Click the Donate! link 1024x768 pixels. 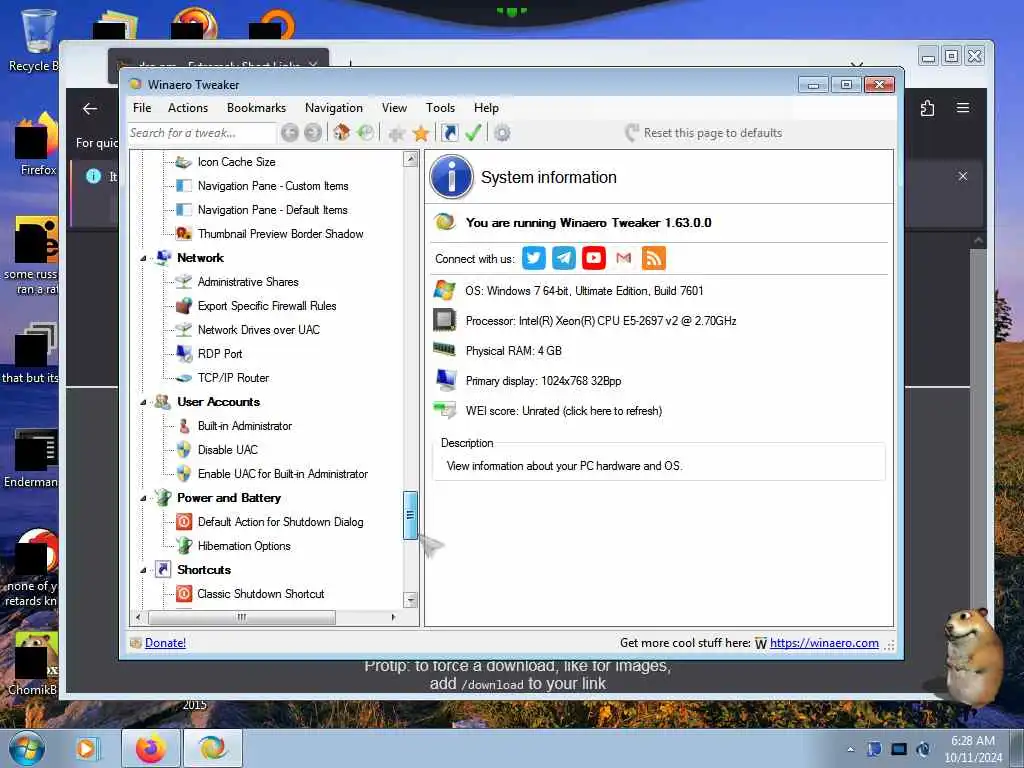165,643
